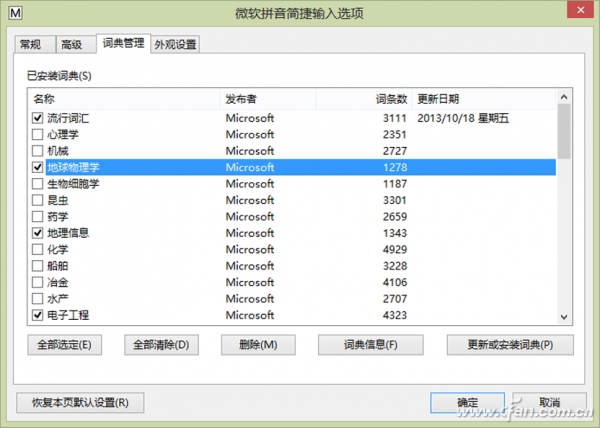Select the 词典管理 tab
This screenshot has height=428, width=600.
[123, 43]
